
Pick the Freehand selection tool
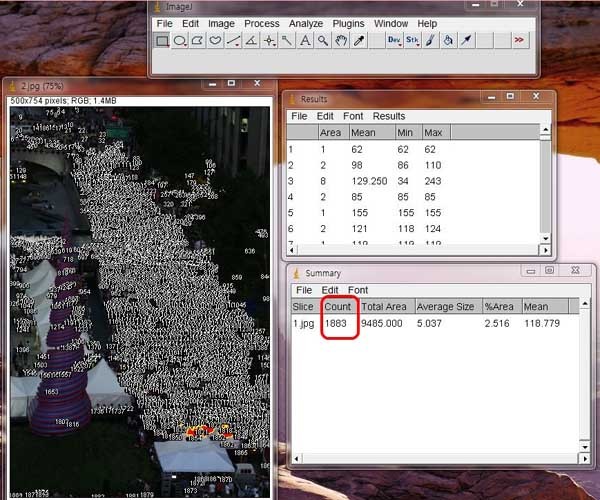(216, 41)
